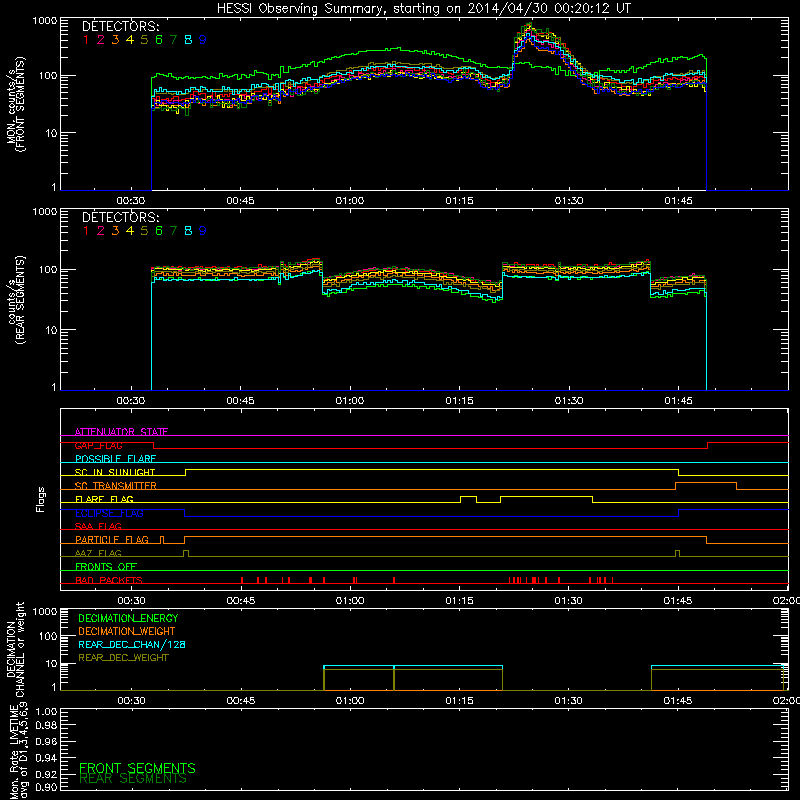Screen dimensions: 800x800
Task: Select detector 1 legend number in front segments plot
Action: tap(86, 40)
